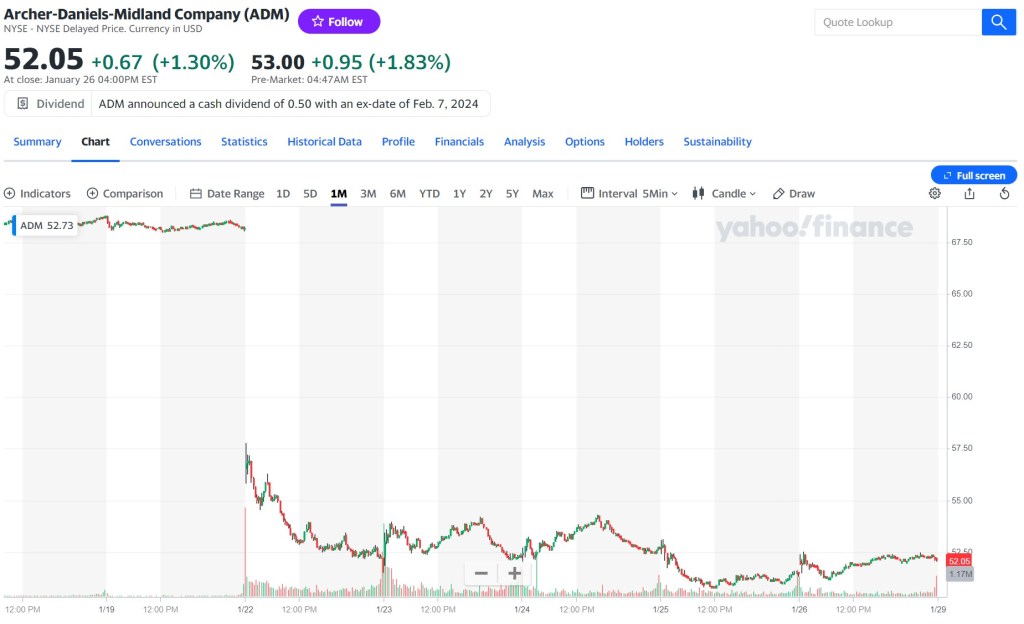The height and width of the screenshot is (624, 1024).
Task: Click the Quote Lookup search field
Action: tap(897, 22)
